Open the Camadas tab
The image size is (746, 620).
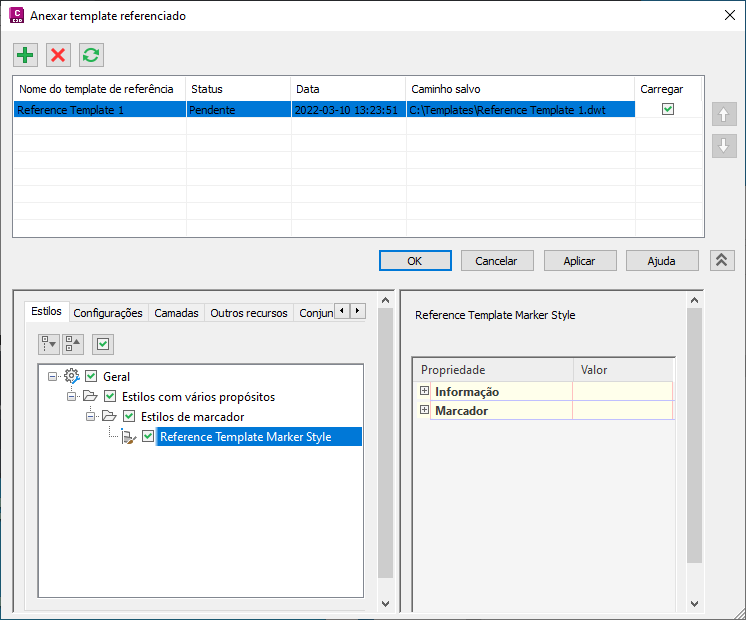tap(176, 313)
